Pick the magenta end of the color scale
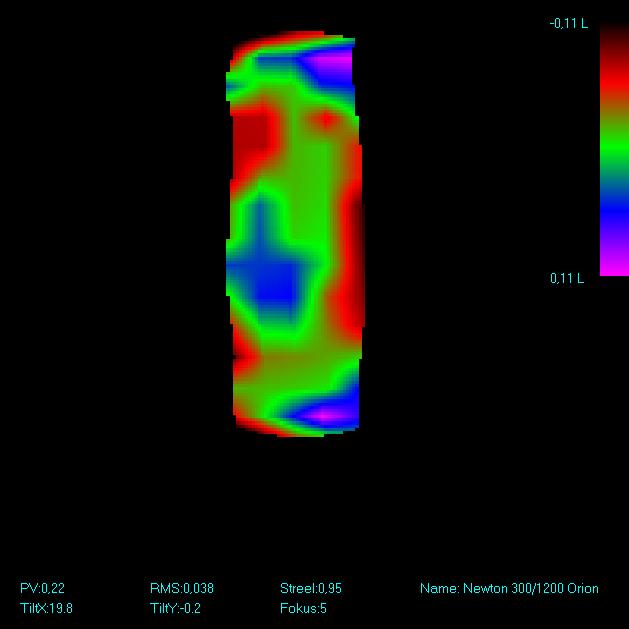Viewport: 629px width, 629px height. click(x=613, y=264)
